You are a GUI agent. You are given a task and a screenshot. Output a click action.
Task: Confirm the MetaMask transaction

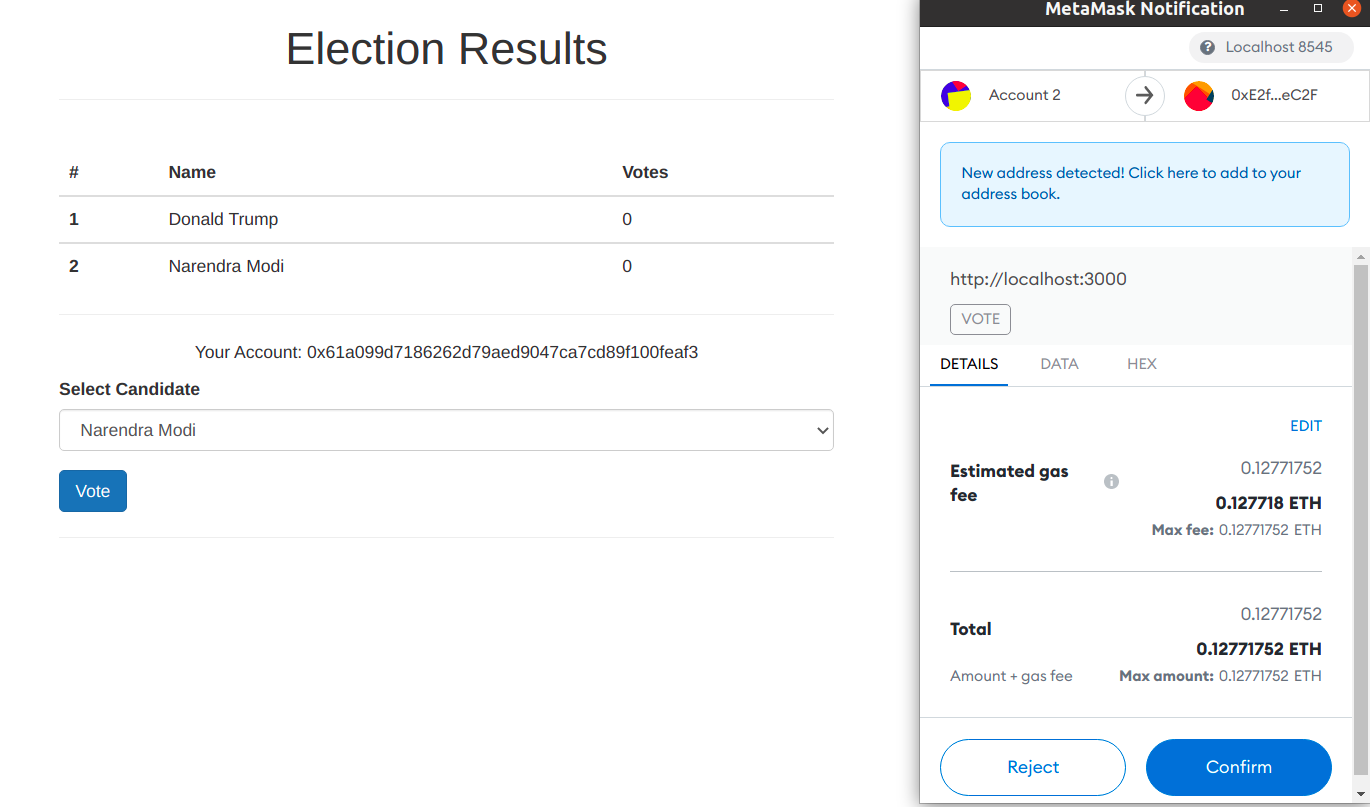(x=1238, y=767)
